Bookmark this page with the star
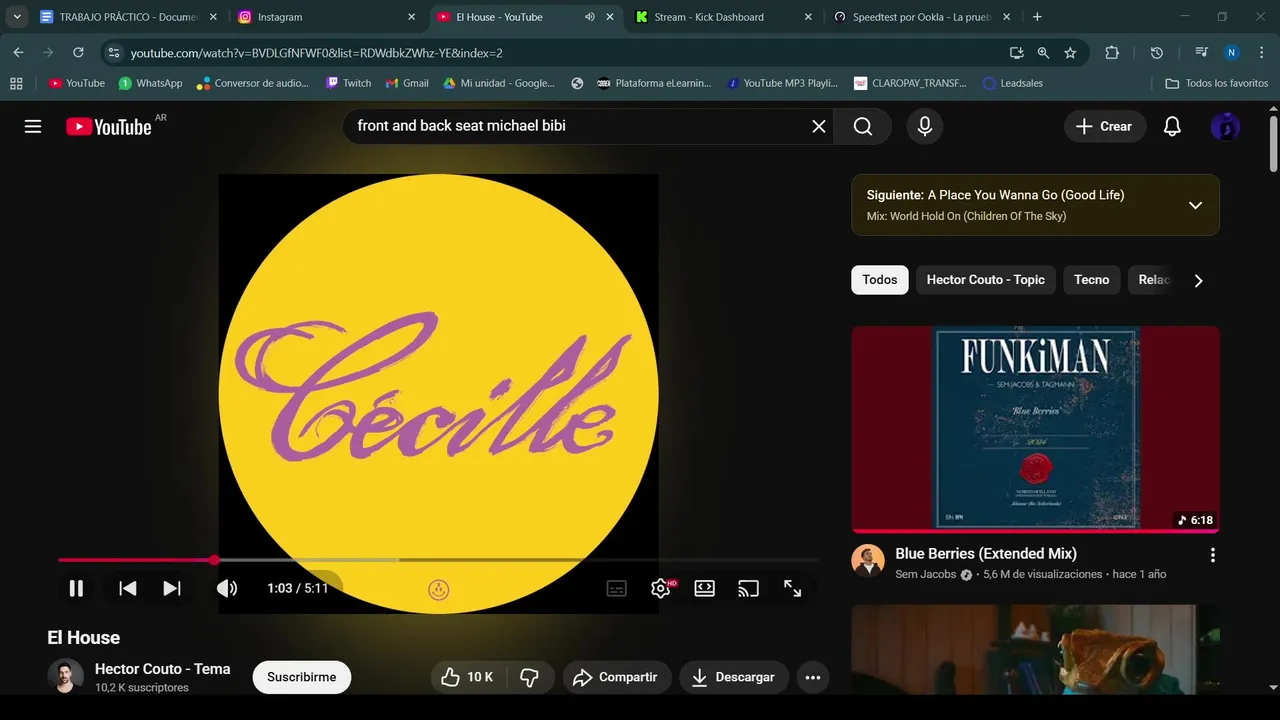 point(1070,52)
